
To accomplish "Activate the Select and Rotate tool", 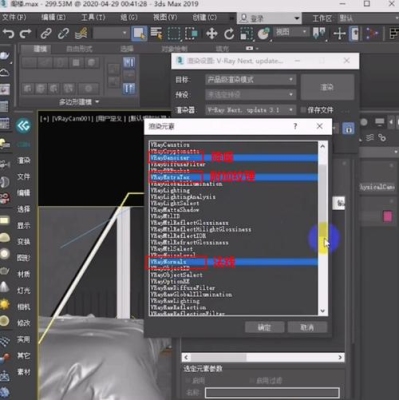I will click(x=229, y=34).
